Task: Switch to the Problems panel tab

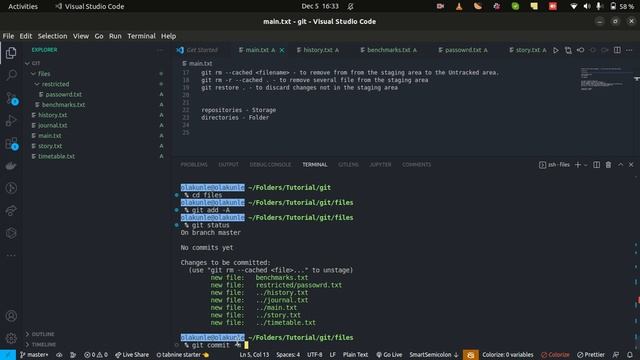Action: pos(194,164)
